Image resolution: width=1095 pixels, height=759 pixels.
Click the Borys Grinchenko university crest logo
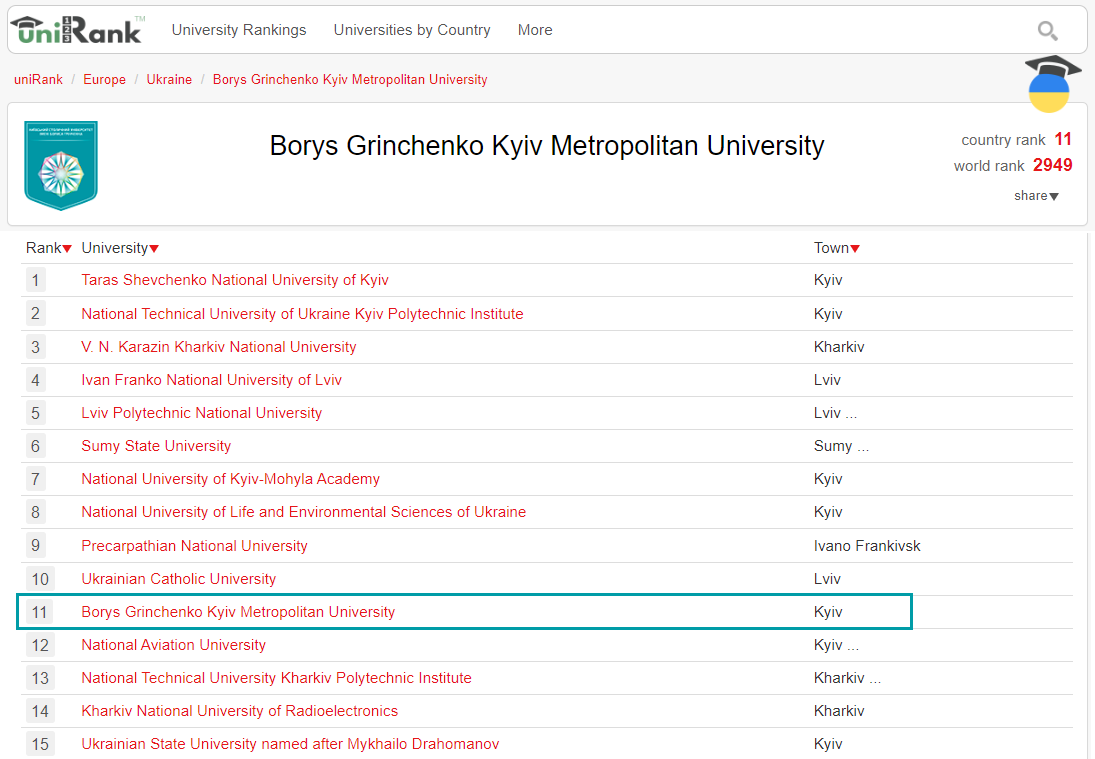coord(61,166)
